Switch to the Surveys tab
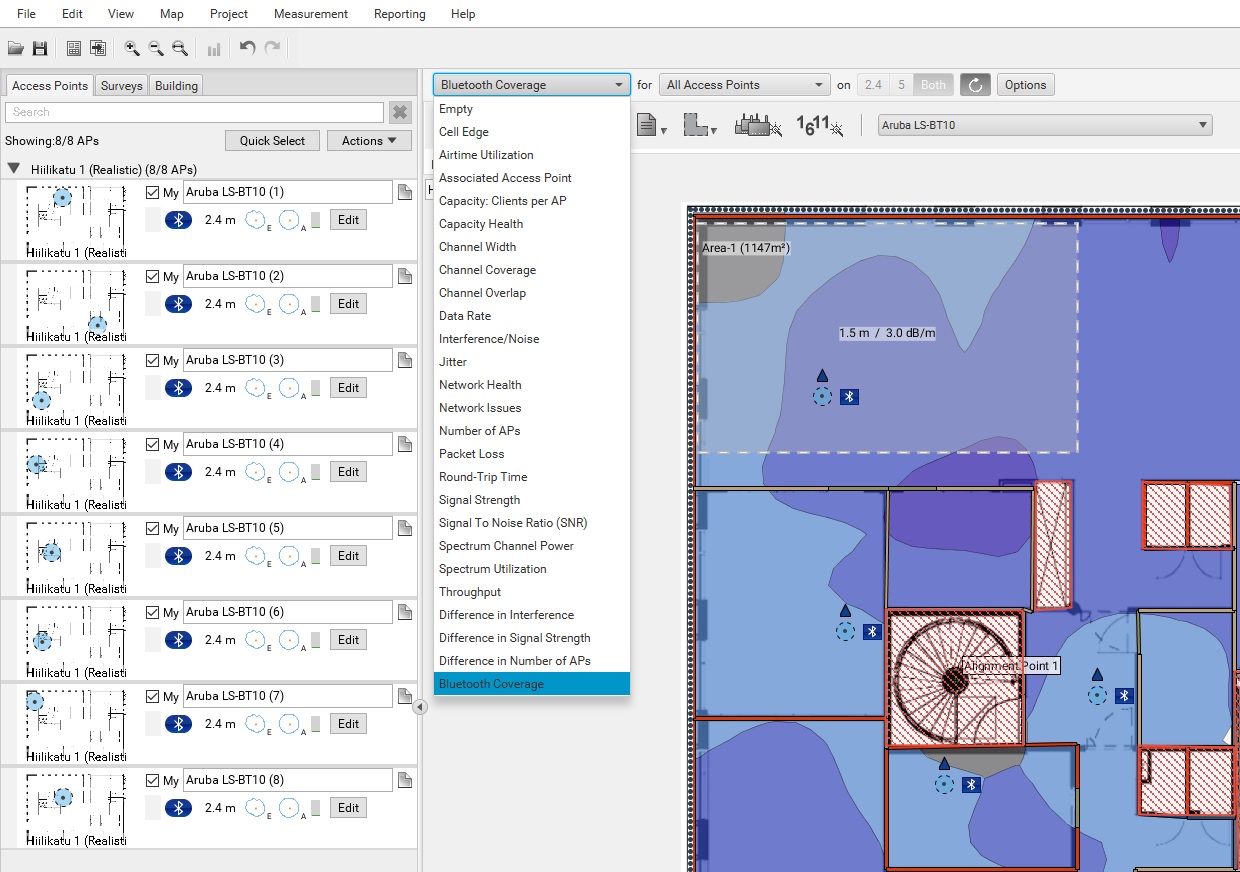1240x872 pixels. pyautogui.click(x=122, y=86)
